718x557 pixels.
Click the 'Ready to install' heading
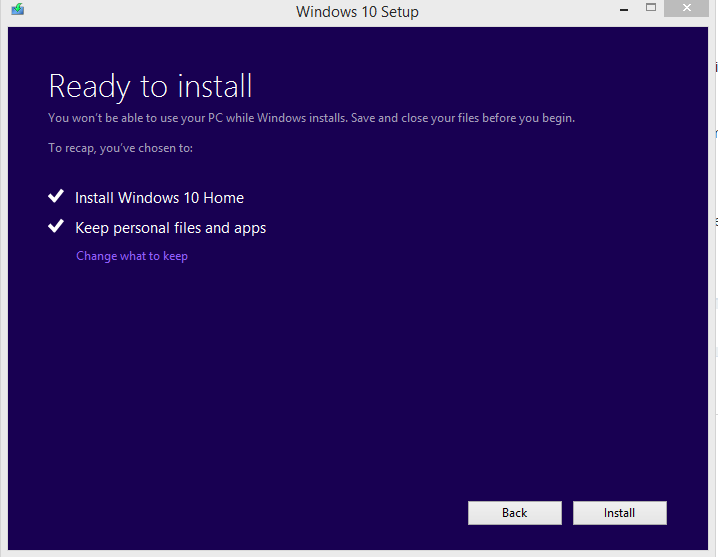150,87
